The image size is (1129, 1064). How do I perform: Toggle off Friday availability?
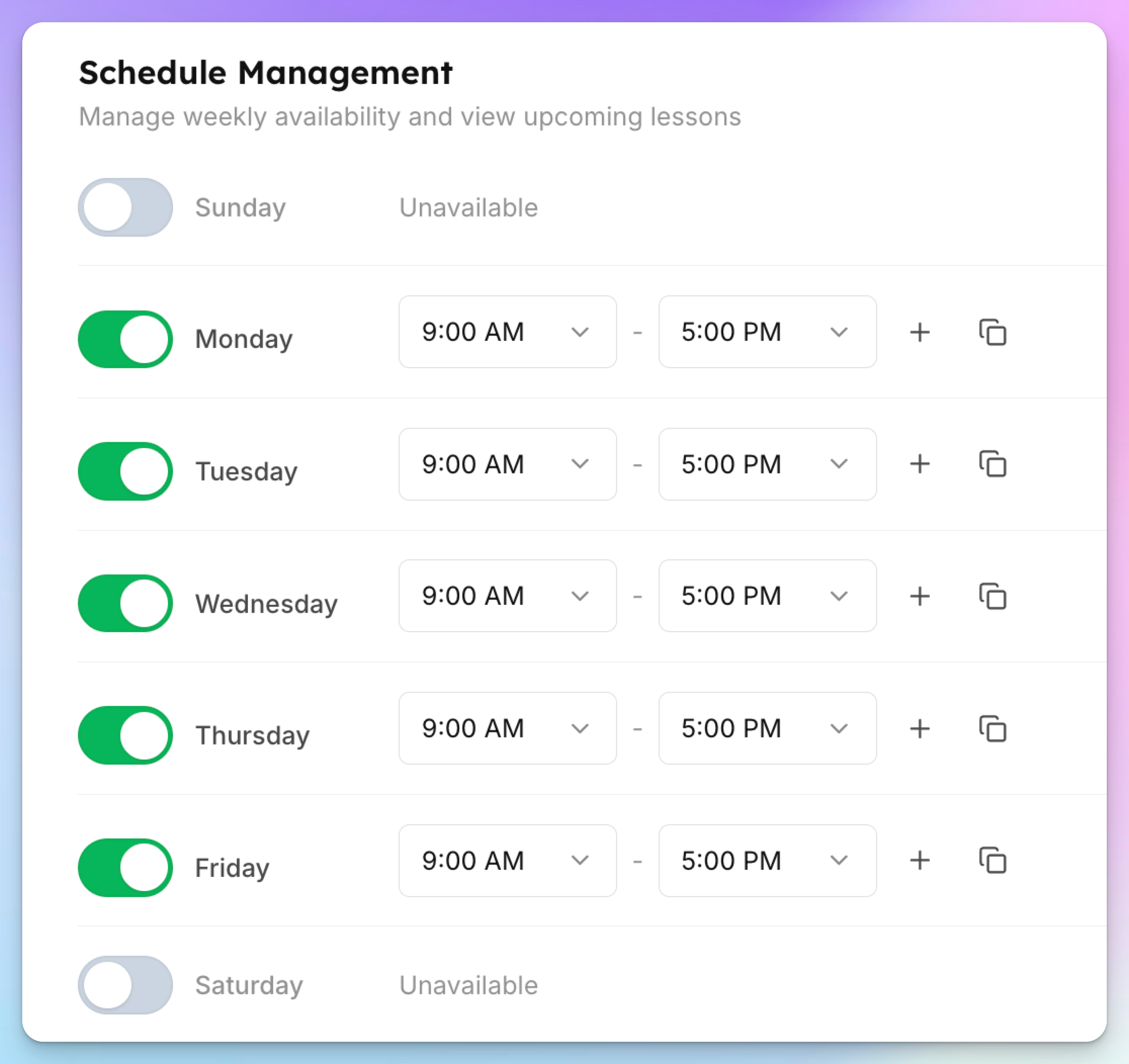125,868
